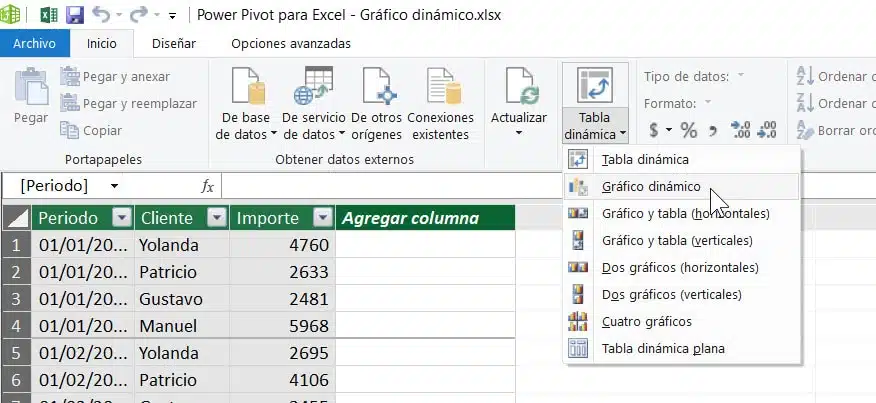Select row header 1

click(x=16, y=245)
